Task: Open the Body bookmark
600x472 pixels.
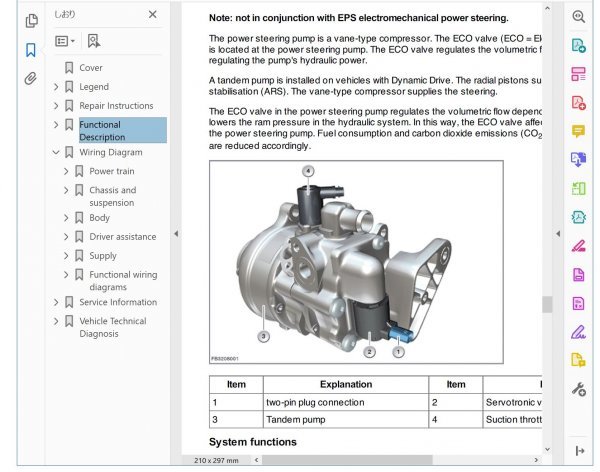Action: [99, 218]
